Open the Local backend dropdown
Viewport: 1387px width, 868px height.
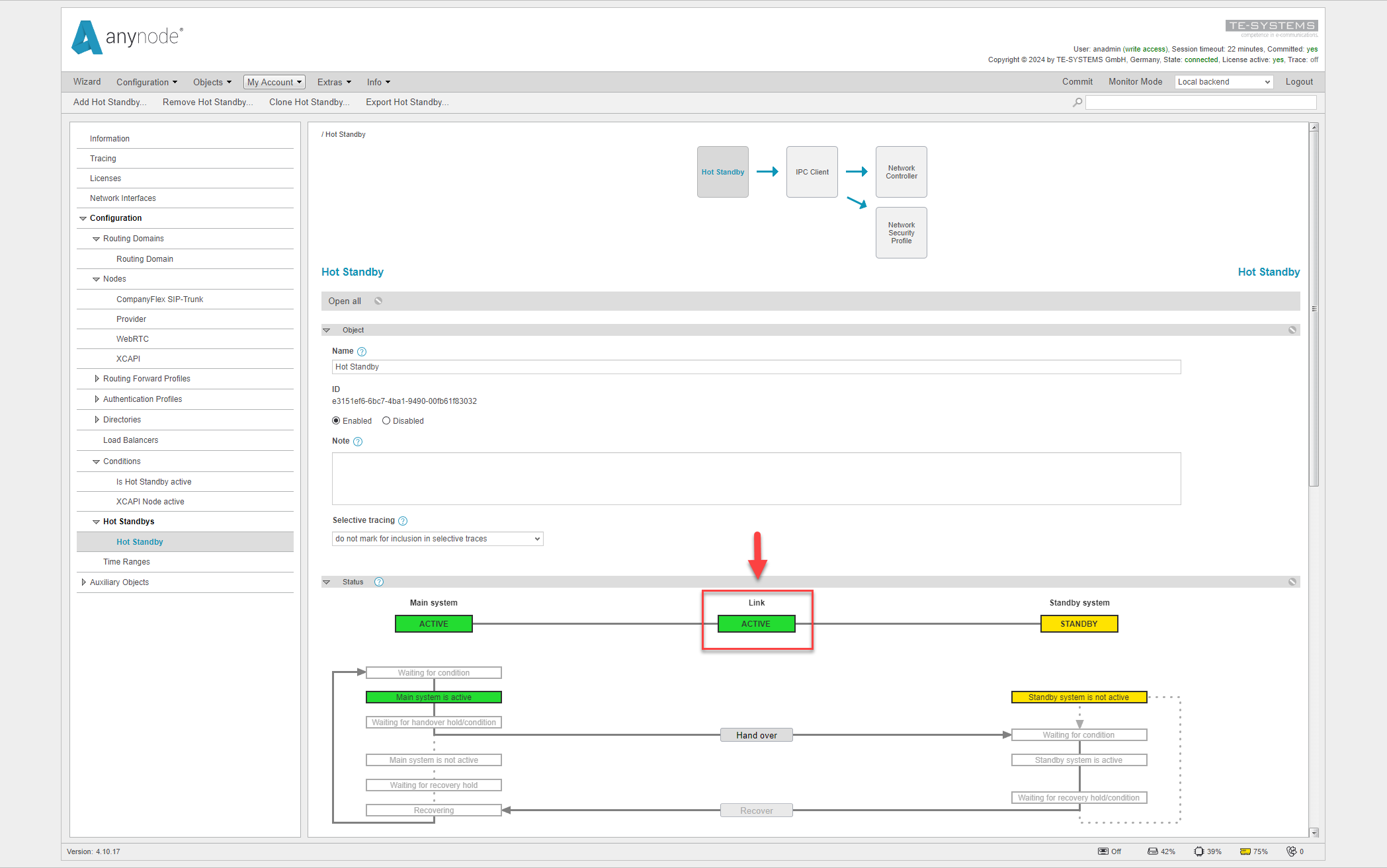[1223, 81]
